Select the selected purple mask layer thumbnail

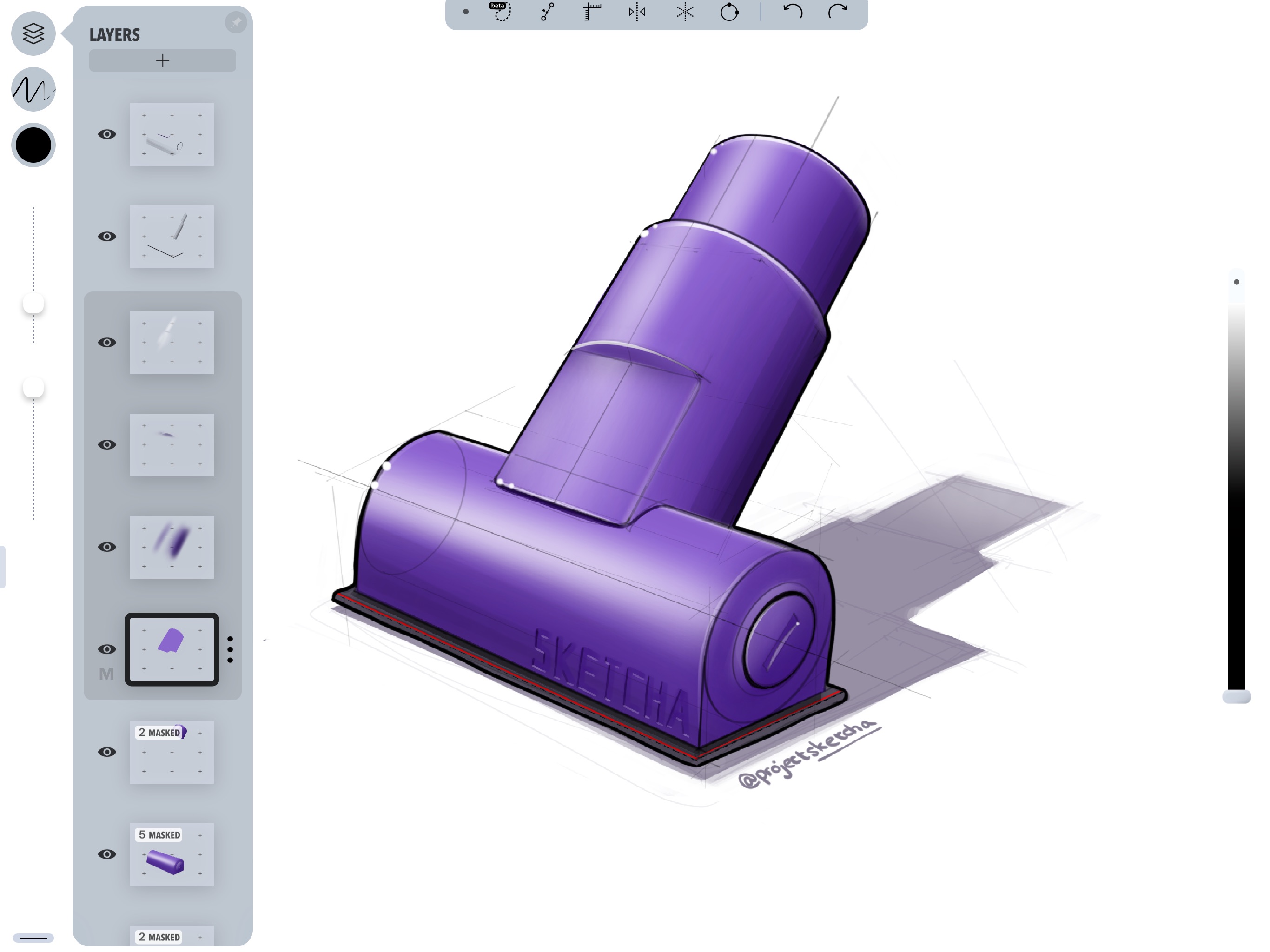(x=172, y=649)
